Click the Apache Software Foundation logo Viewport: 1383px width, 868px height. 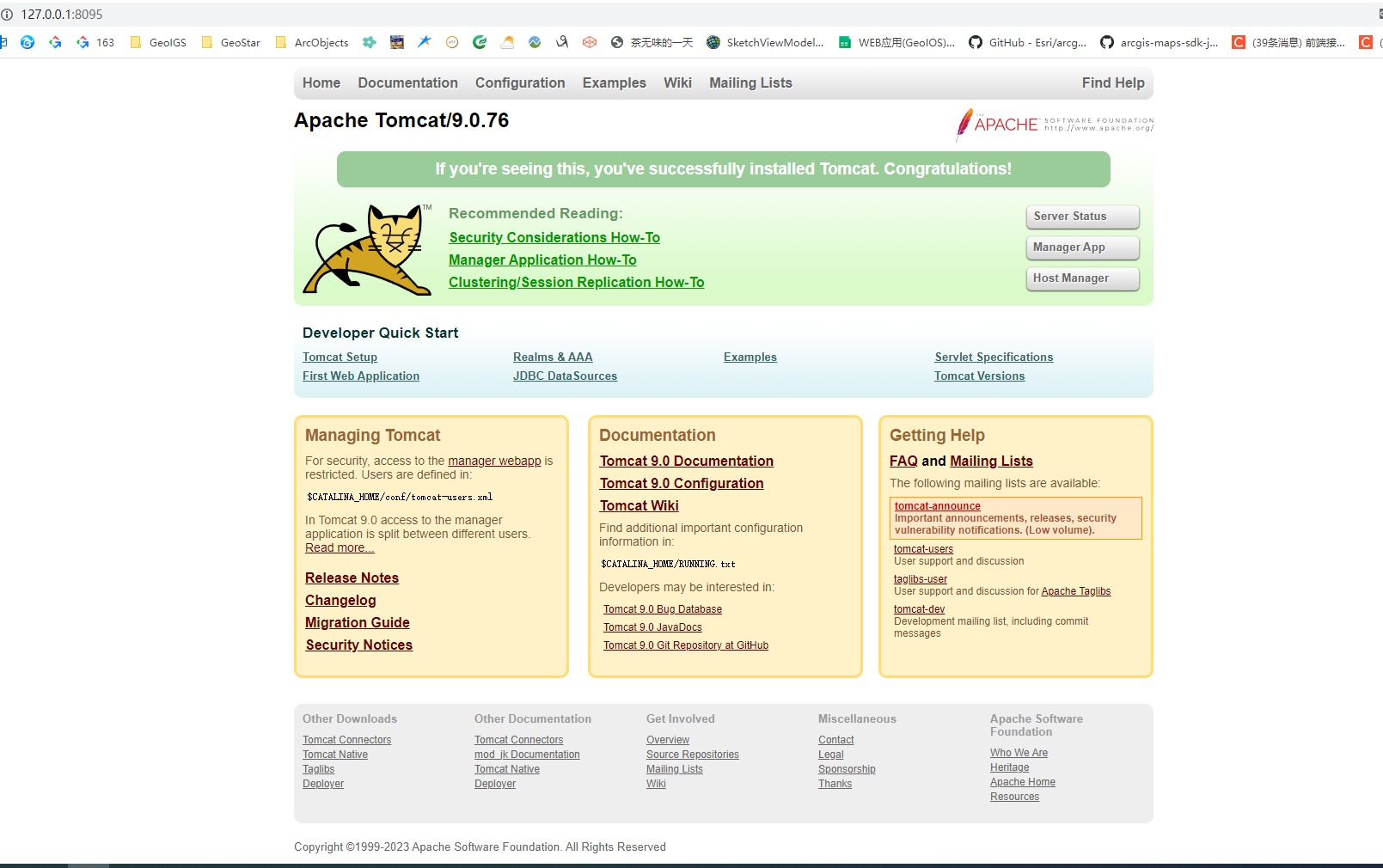[1055, 125]
